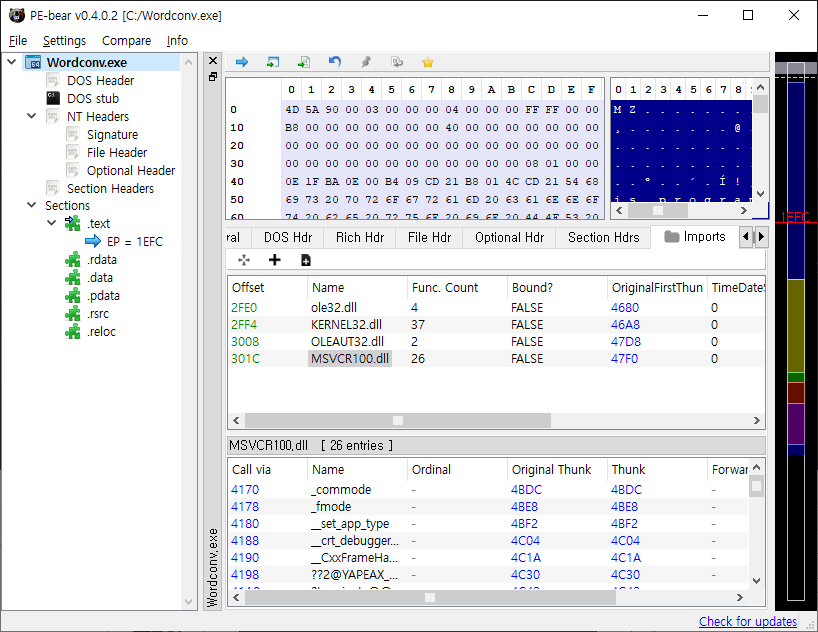Screen dimensions: 818x632
Task: Select the KERNEL32.dll import row
Action: click(x=346, y=324)
